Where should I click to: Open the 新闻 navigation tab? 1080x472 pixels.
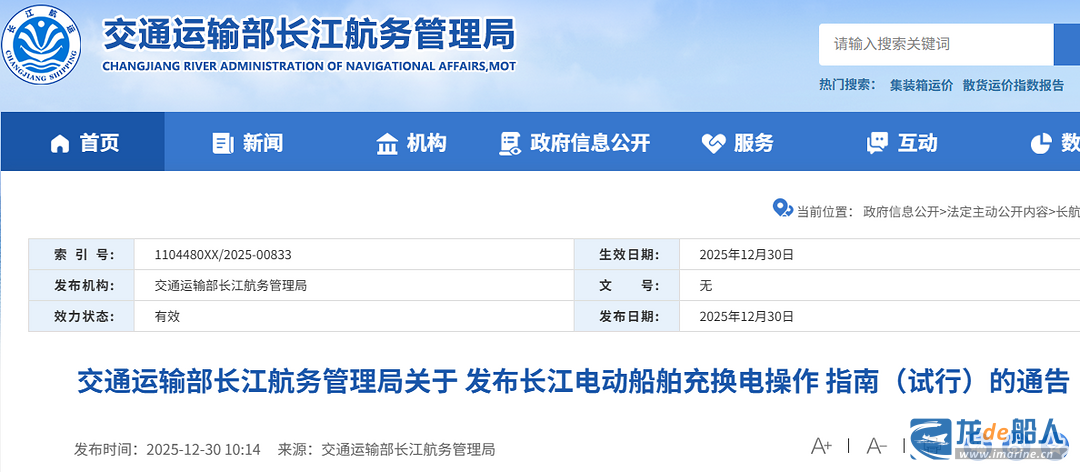point(262,143)
